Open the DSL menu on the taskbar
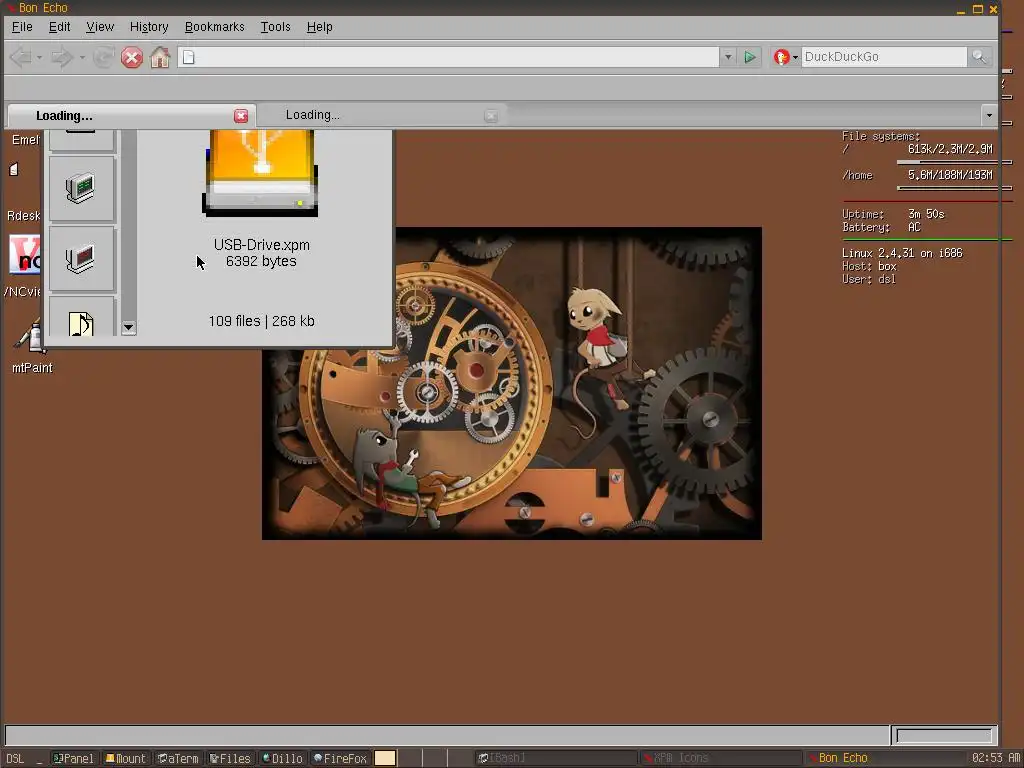The height and width of the screenshot is (768, 1024). (15, 758)
